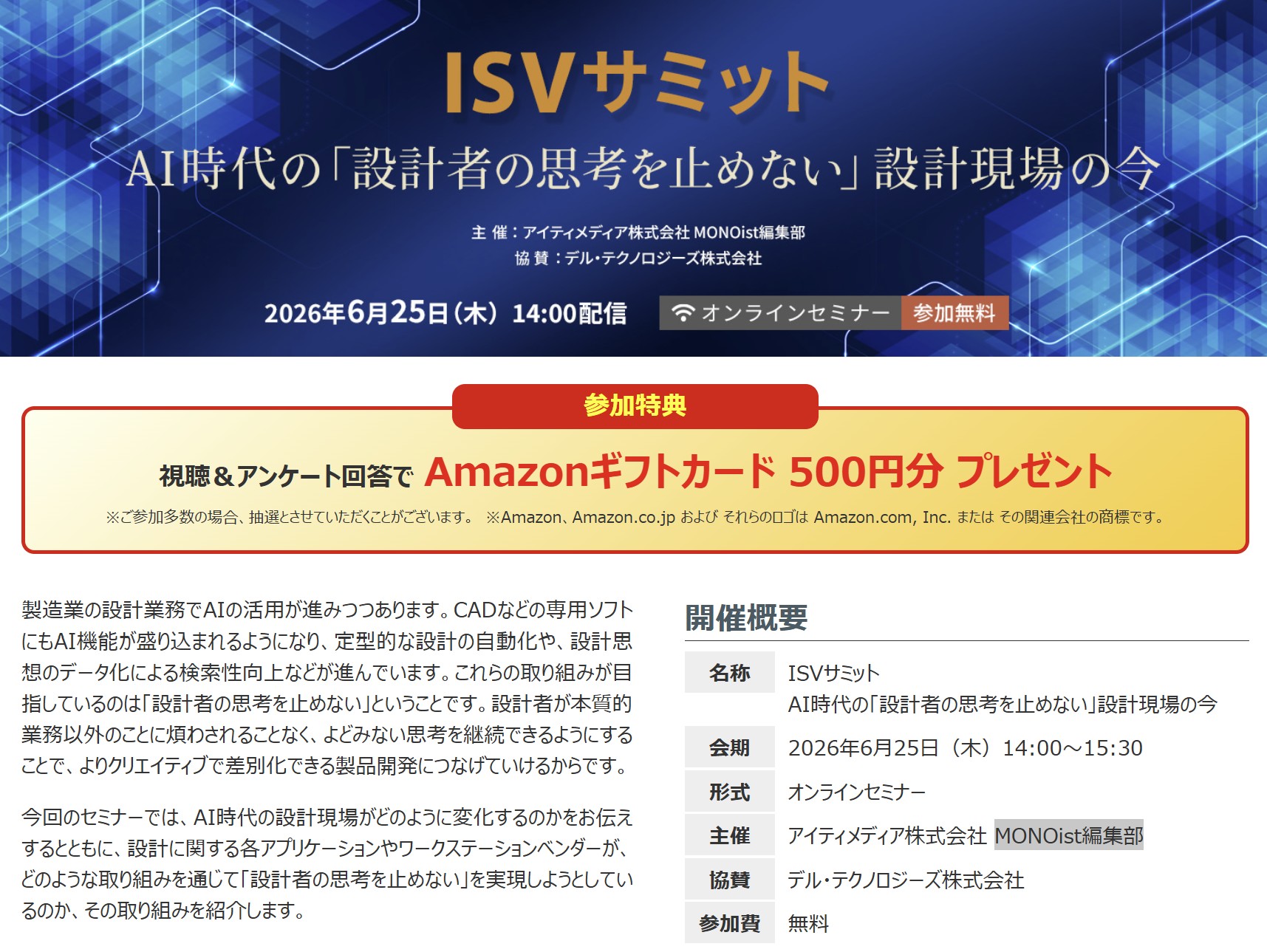This screenshot has width=1267, height=952.
Task: Click the banner subtitle AI時代の「設計者の思考を止めない」設計現場の今
Action: click(x=642, y=168)
